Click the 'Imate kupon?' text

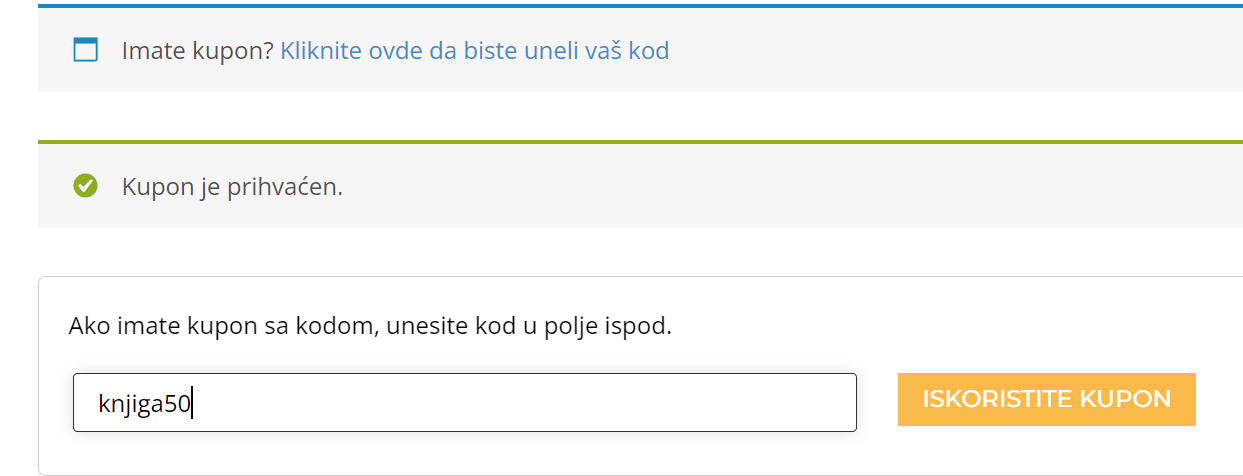point(198,50)
